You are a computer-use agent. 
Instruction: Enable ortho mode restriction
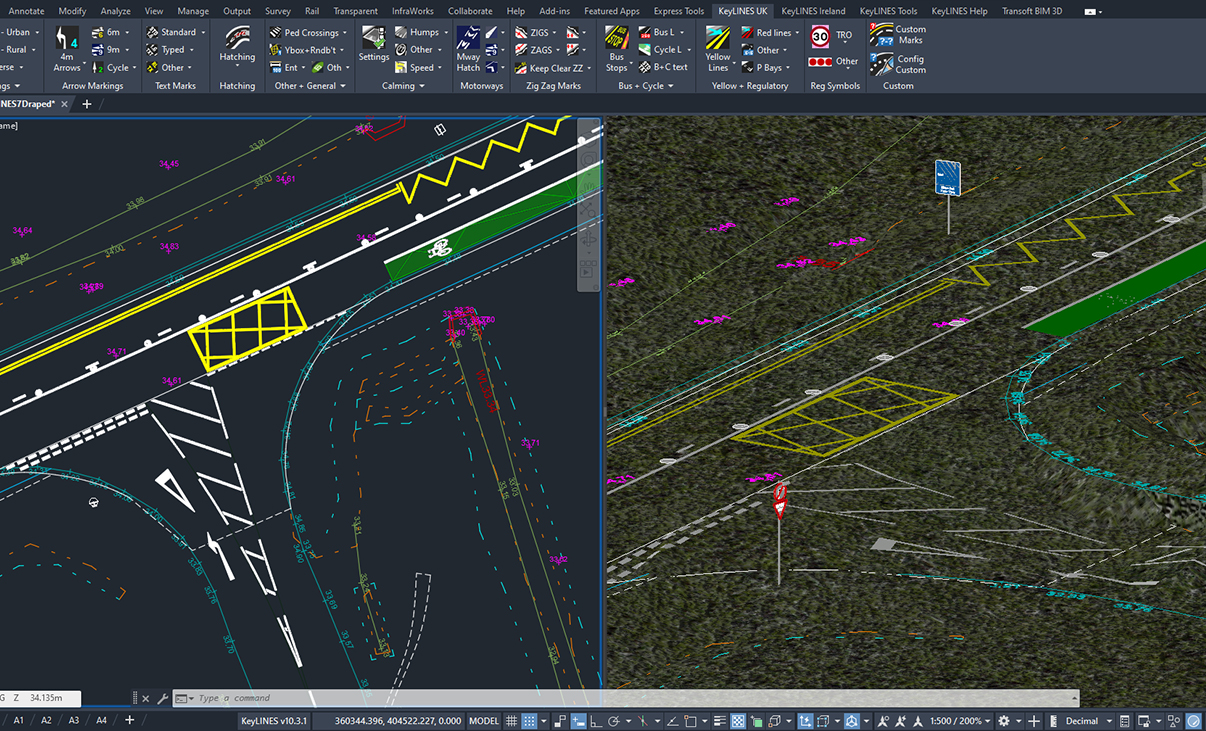[596, 720]
